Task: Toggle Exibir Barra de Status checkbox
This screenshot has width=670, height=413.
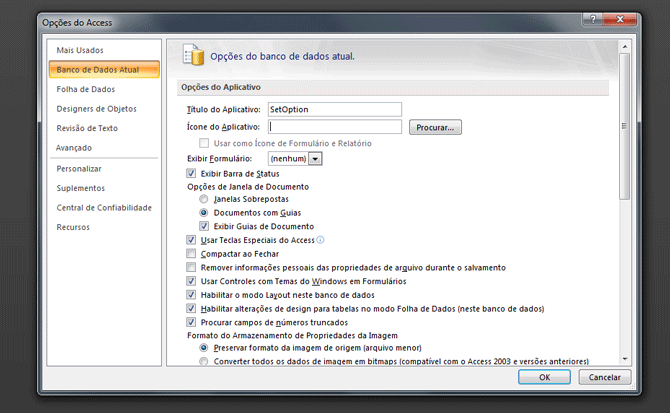Action: pos(191,173)
